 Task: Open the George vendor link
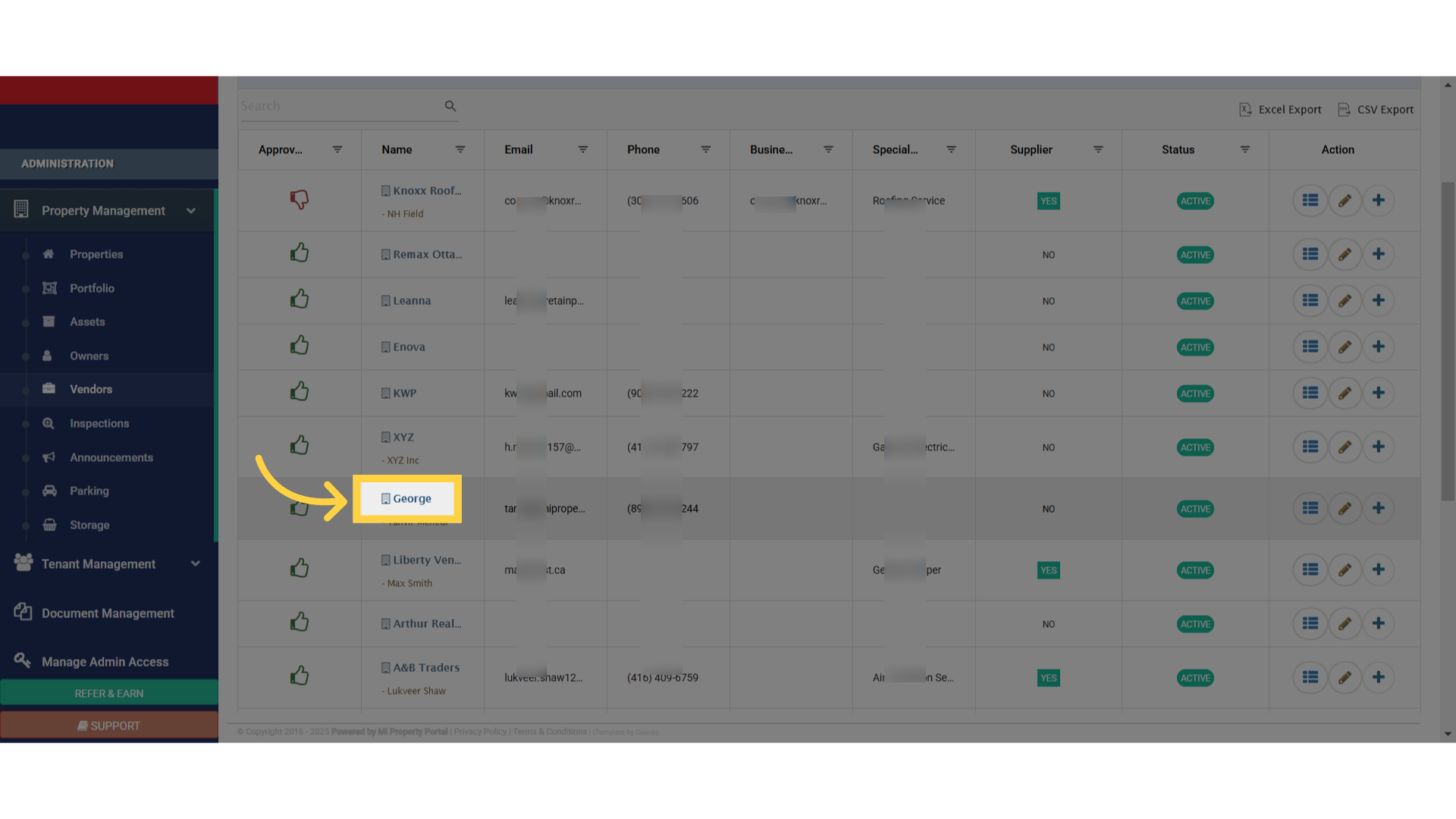click(412, 499)
